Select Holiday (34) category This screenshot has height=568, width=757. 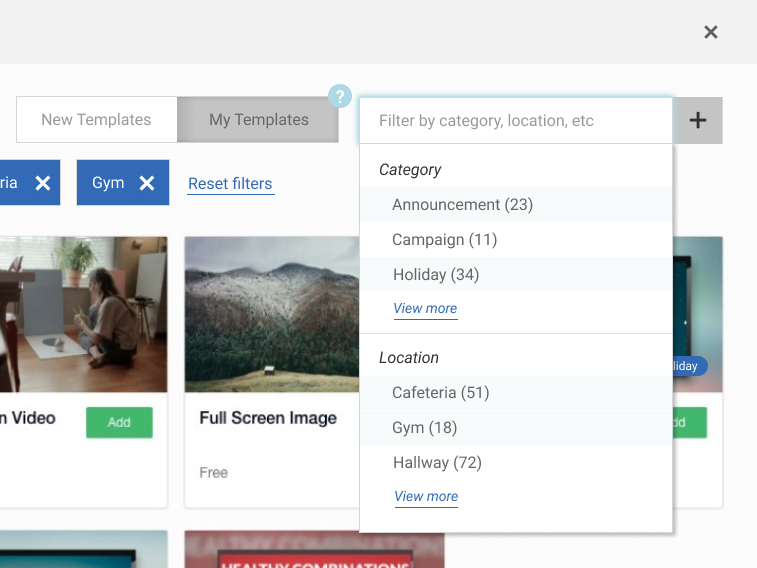coord(516,275)
